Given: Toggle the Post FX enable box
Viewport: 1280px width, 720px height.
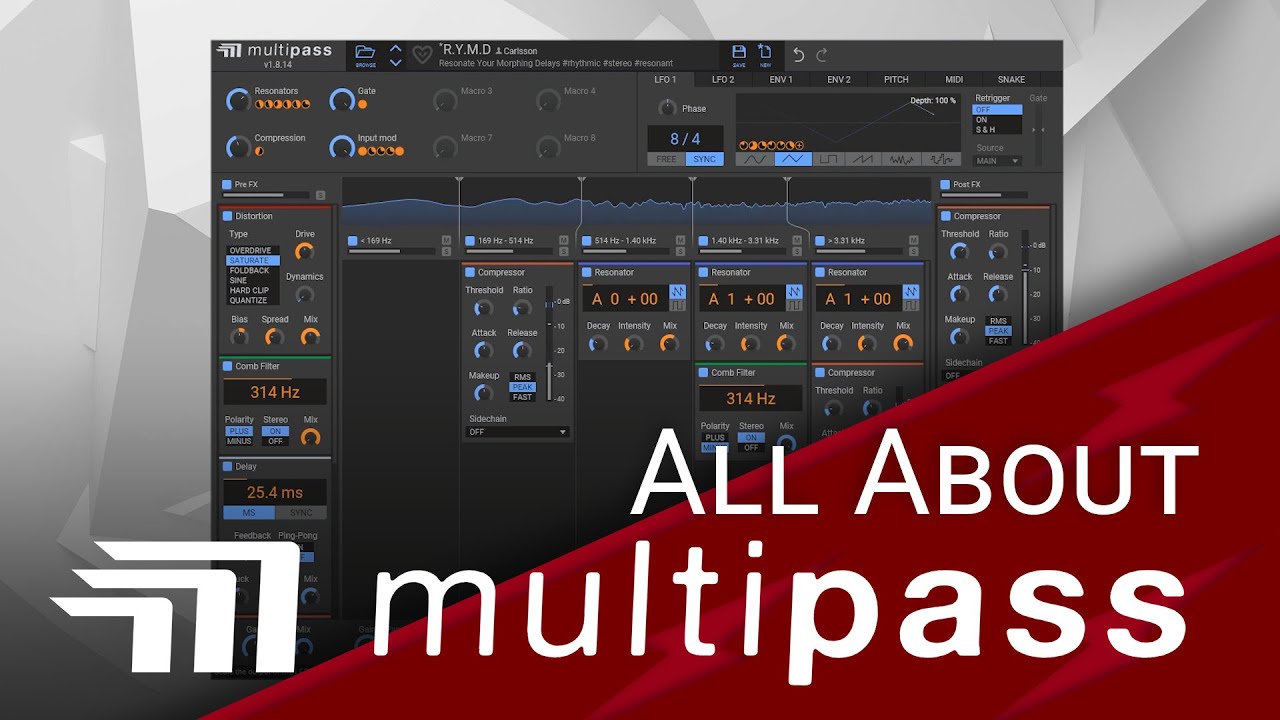Looking at the screenshot, I should click(x=945, y=184).
